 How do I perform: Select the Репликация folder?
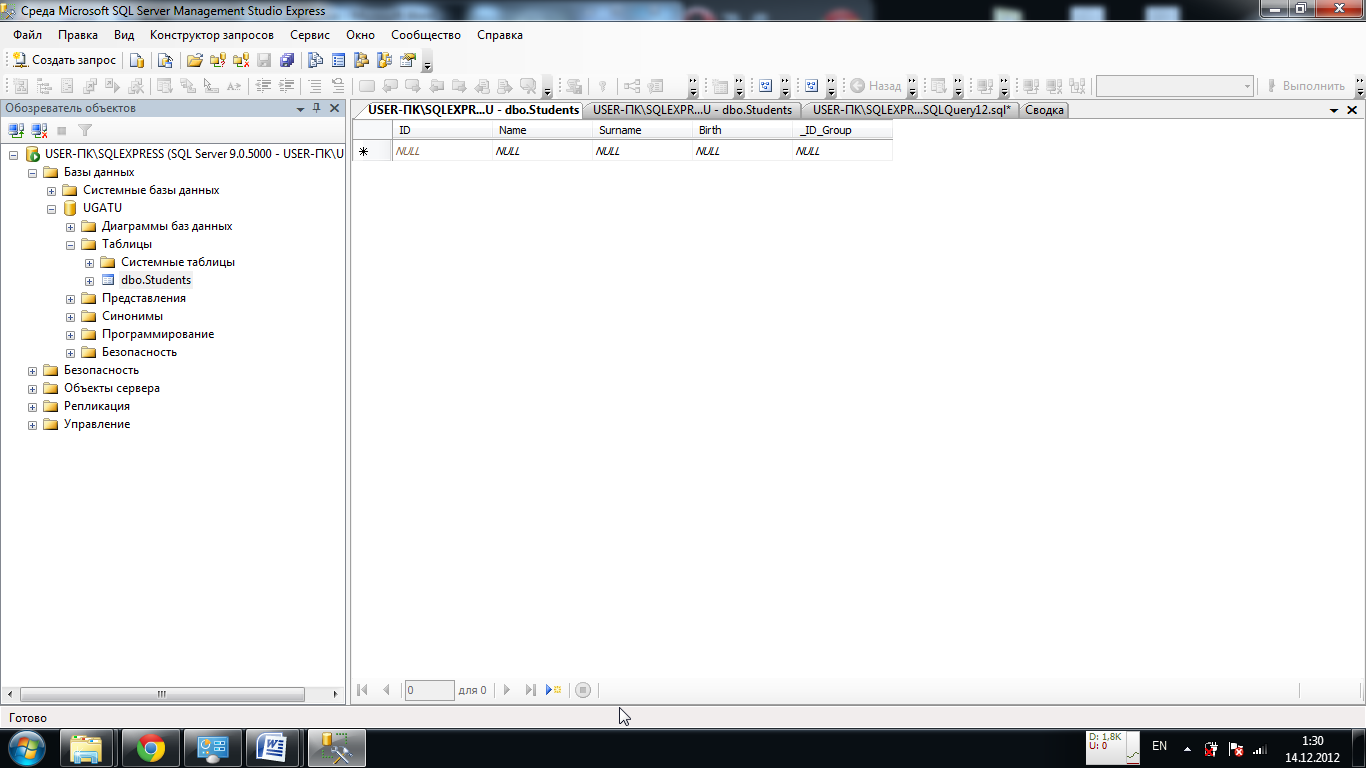97,406
